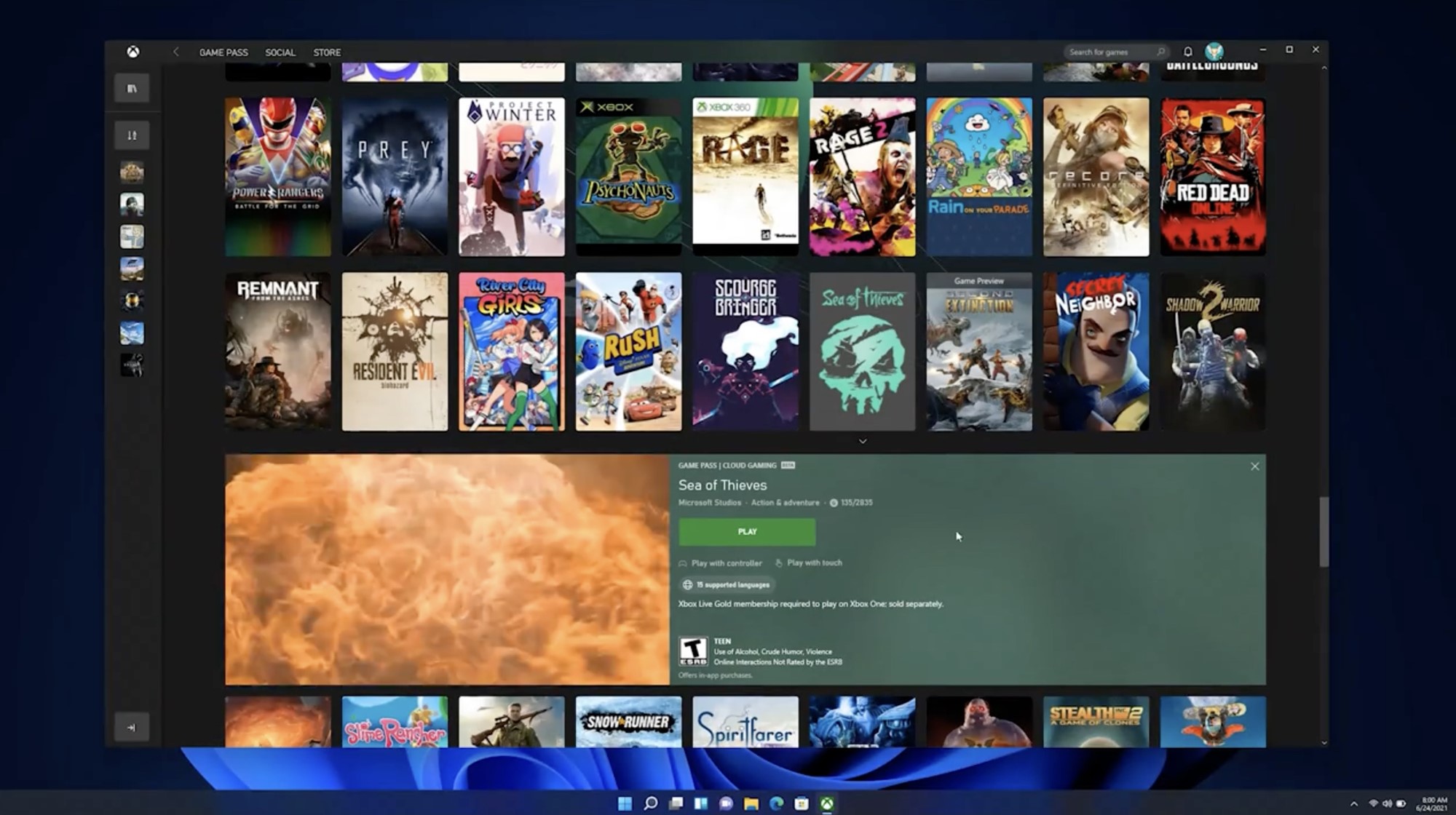Click the ESRB Teen rating badge
1456x815 pixels.
(693, 651)
